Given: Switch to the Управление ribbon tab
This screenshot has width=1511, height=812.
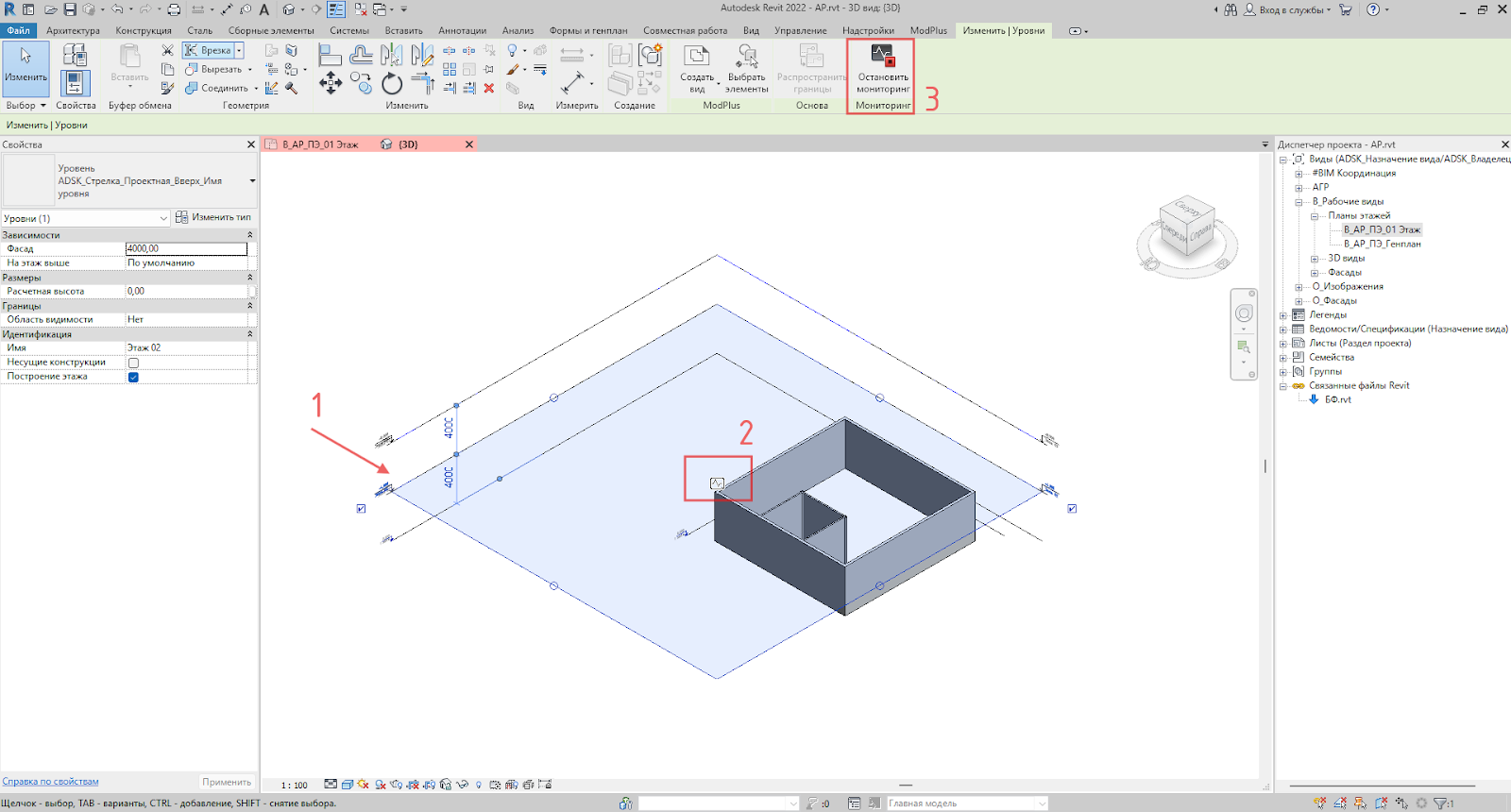Looking at the screenshot, I should [800, 30].
